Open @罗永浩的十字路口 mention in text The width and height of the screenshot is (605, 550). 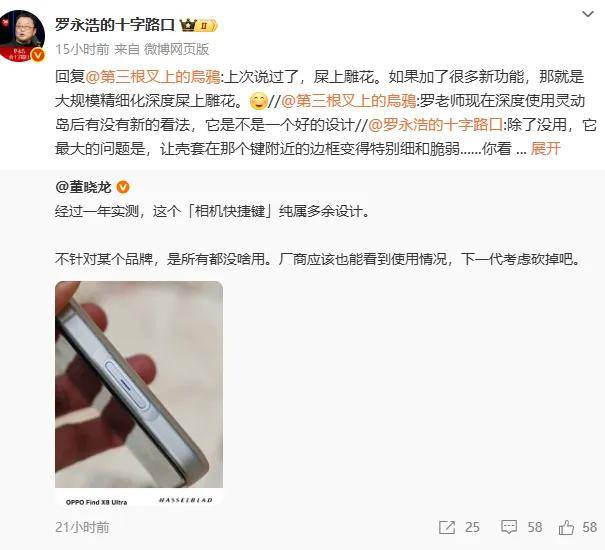(436, 125)
